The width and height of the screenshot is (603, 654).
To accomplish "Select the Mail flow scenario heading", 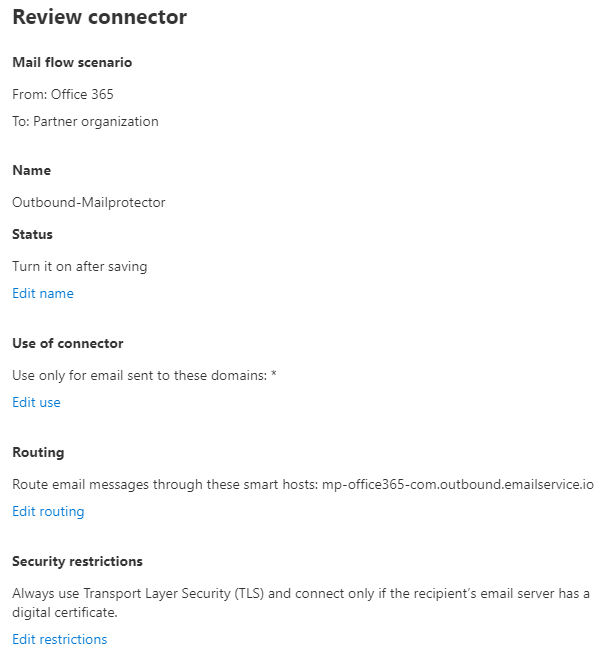I will pos(72,62).
